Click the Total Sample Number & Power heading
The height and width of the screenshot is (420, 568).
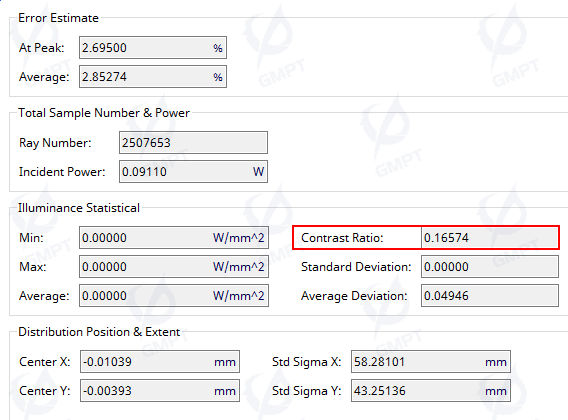tap(104, 113)
